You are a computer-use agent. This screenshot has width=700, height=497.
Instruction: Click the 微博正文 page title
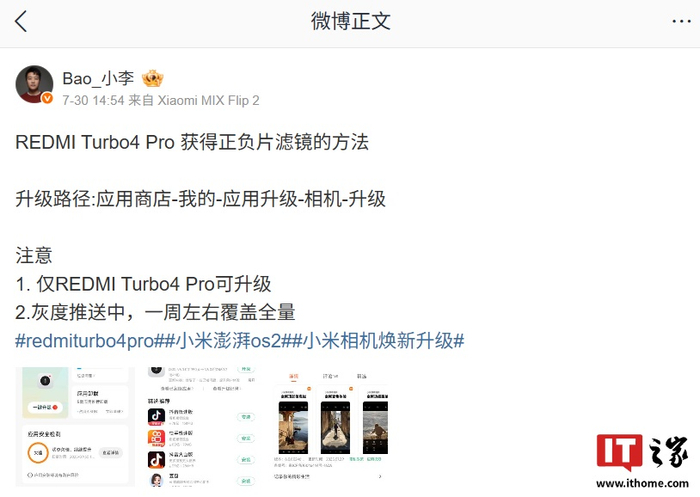350,21
